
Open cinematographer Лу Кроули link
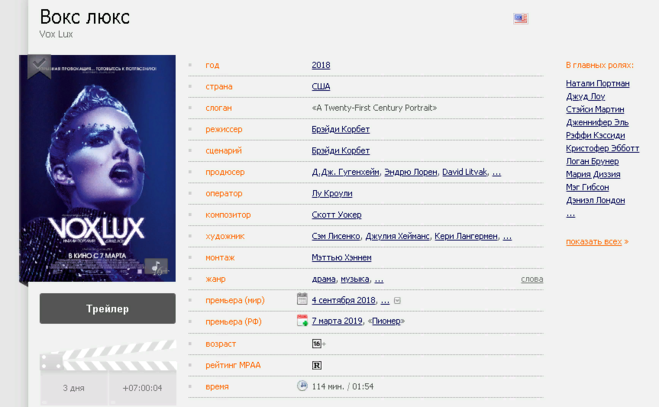332,193
